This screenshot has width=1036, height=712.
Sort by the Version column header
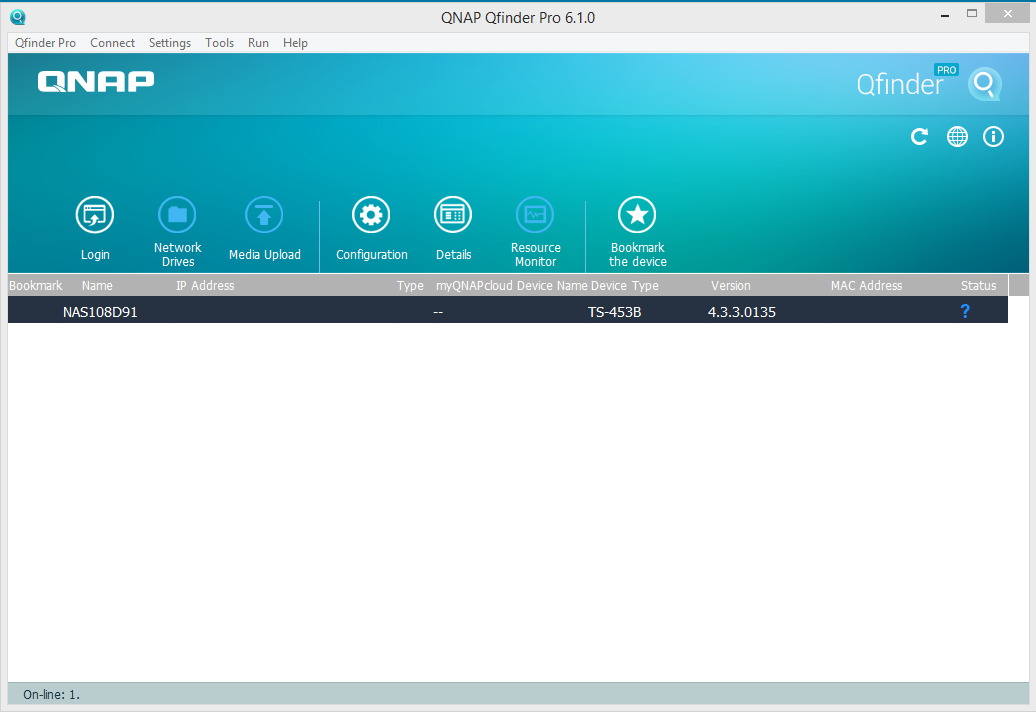tap(731, 285)
